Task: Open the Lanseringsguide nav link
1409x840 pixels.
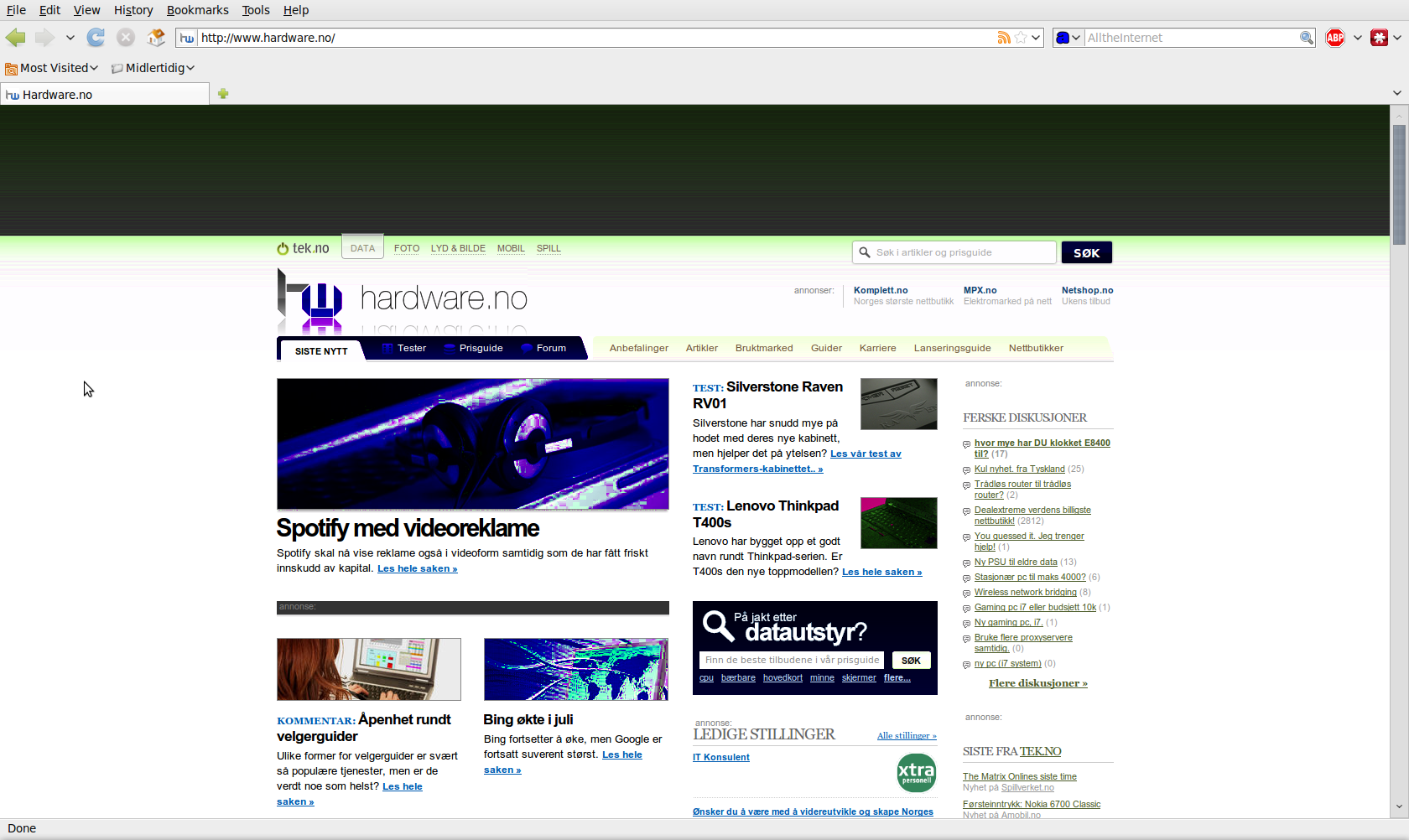Action: tap(952, 348)
